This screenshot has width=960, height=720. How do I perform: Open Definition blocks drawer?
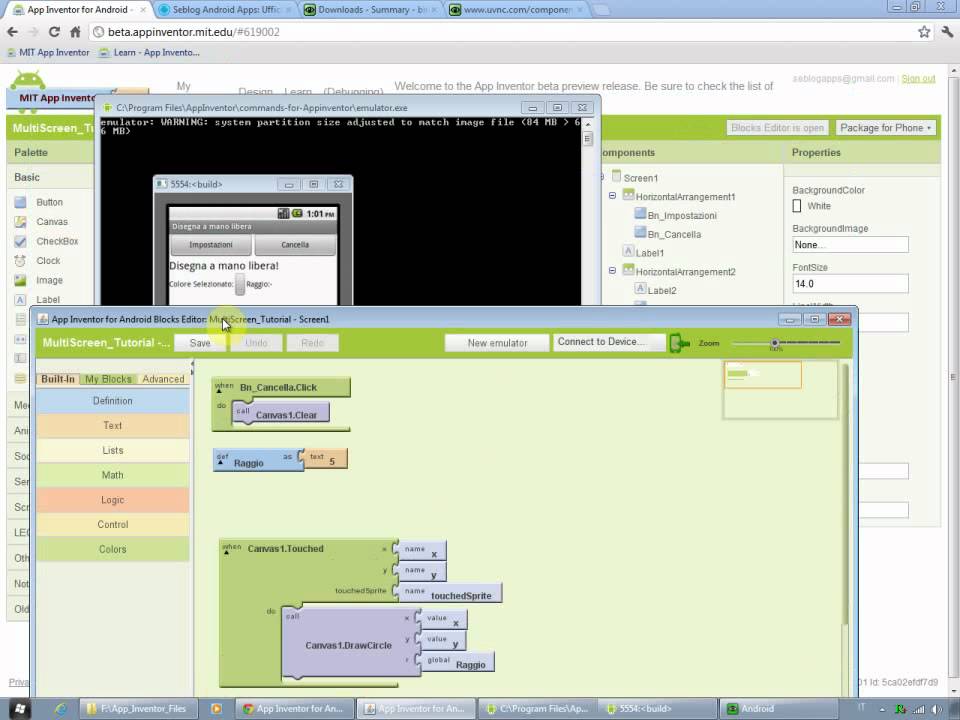pos(113,401)
